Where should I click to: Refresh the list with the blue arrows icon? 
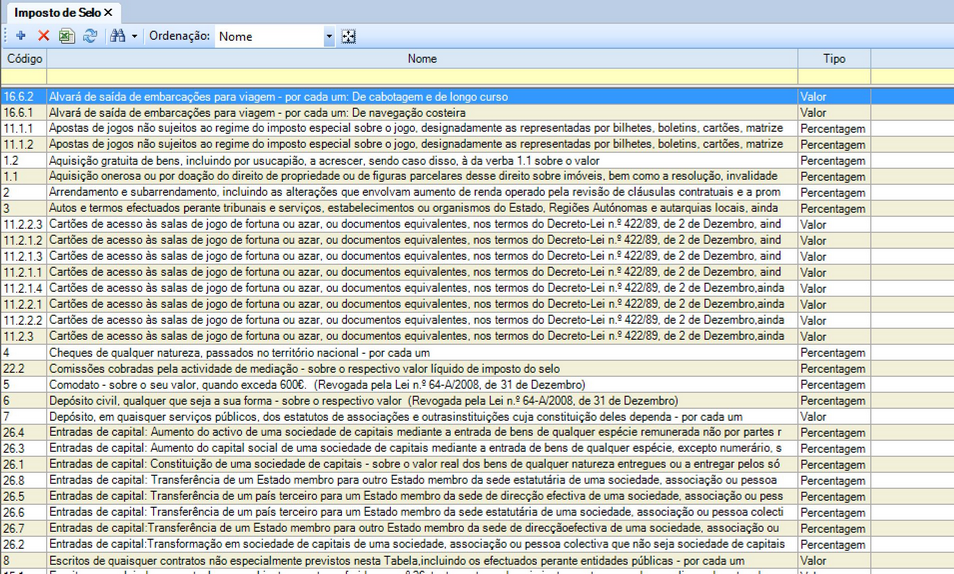tap(90, 36)
